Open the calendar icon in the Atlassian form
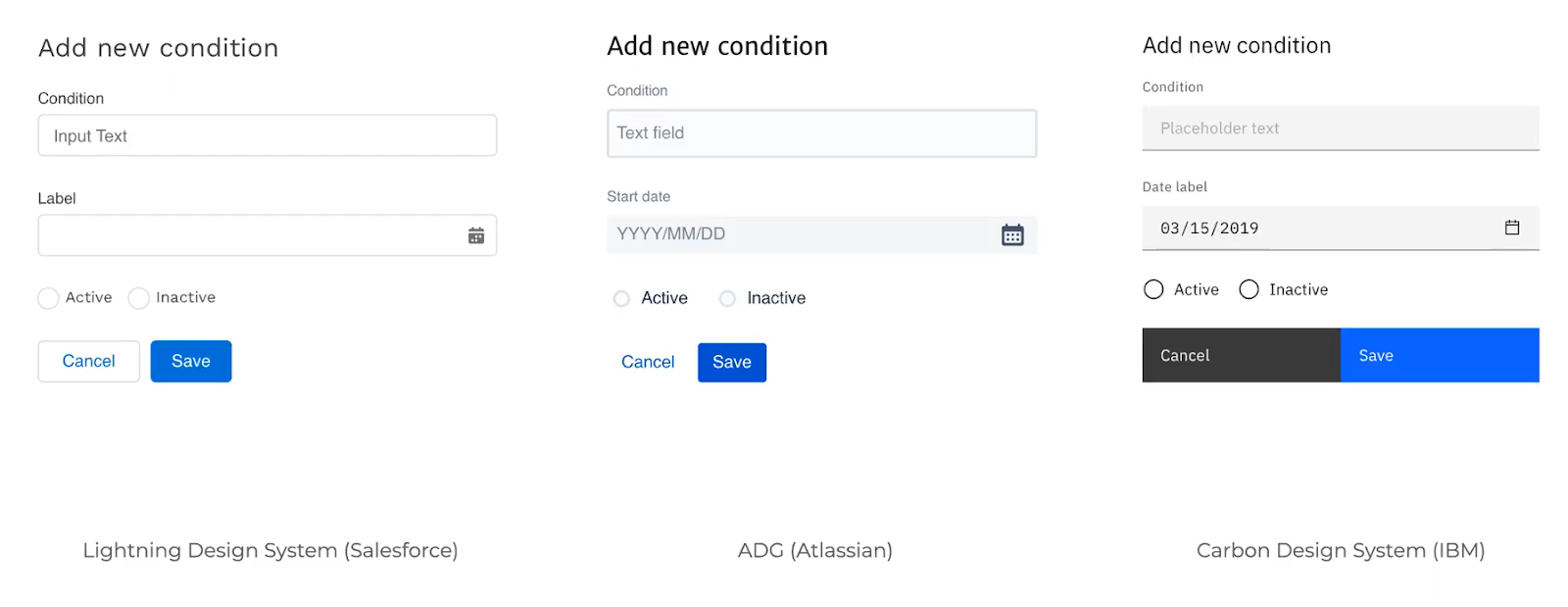 1012,234
